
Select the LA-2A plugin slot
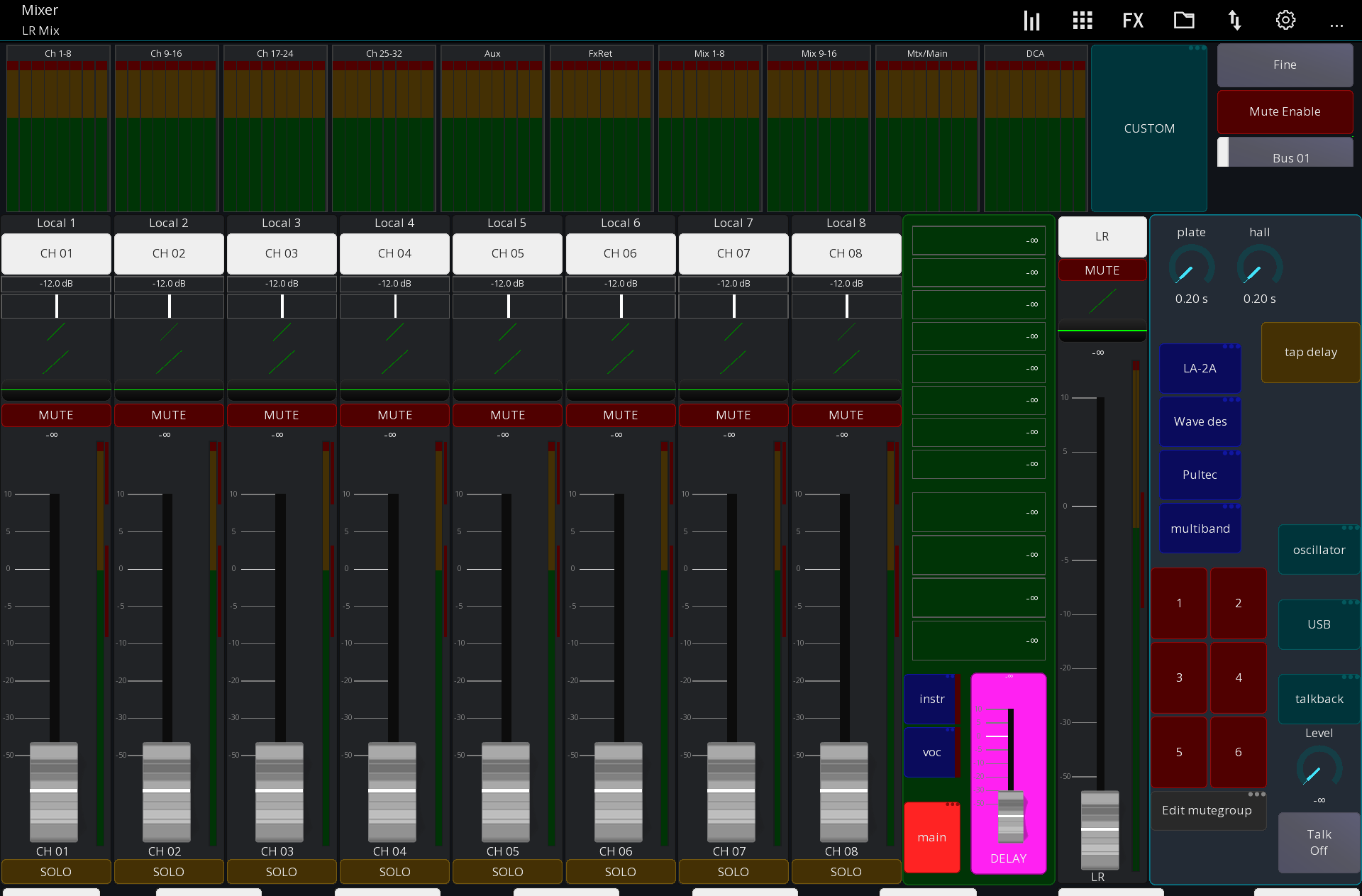point(1199,368)
